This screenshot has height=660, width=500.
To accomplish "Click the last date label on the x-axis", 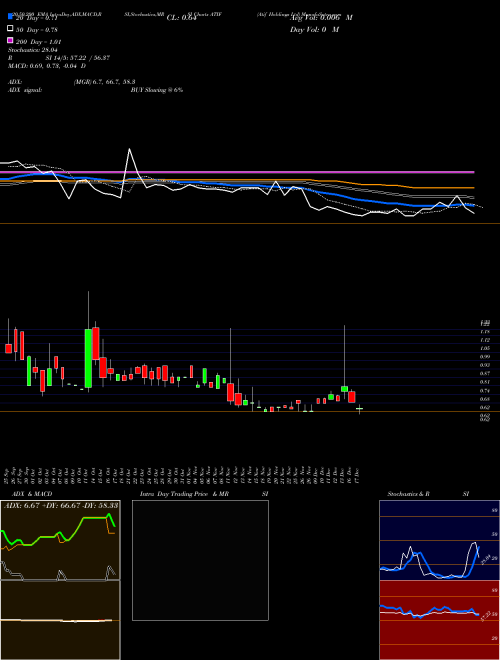I will pyautogui.click(x=359, y=474).
